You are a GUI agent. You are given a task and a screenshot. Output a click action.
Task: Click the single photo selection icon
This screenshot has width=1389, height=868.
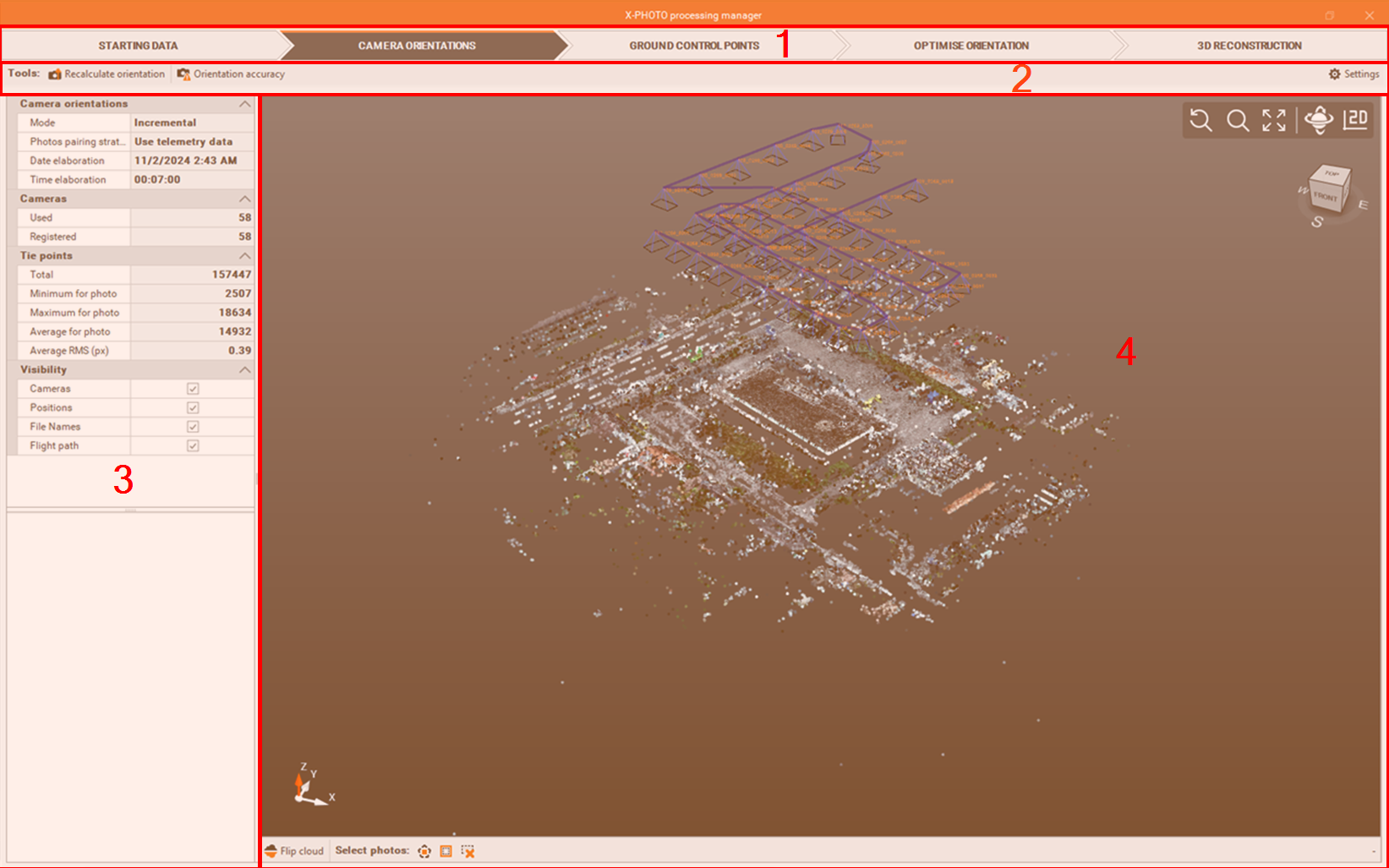click(424, 851)
